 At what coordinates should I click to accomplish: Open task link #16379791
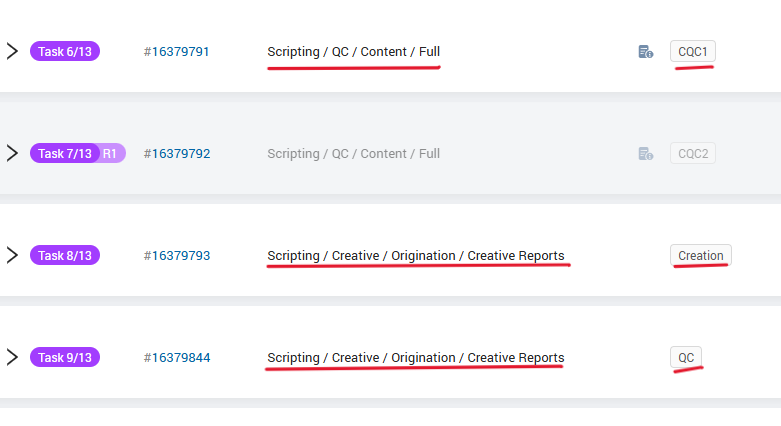tap(176, 52)
